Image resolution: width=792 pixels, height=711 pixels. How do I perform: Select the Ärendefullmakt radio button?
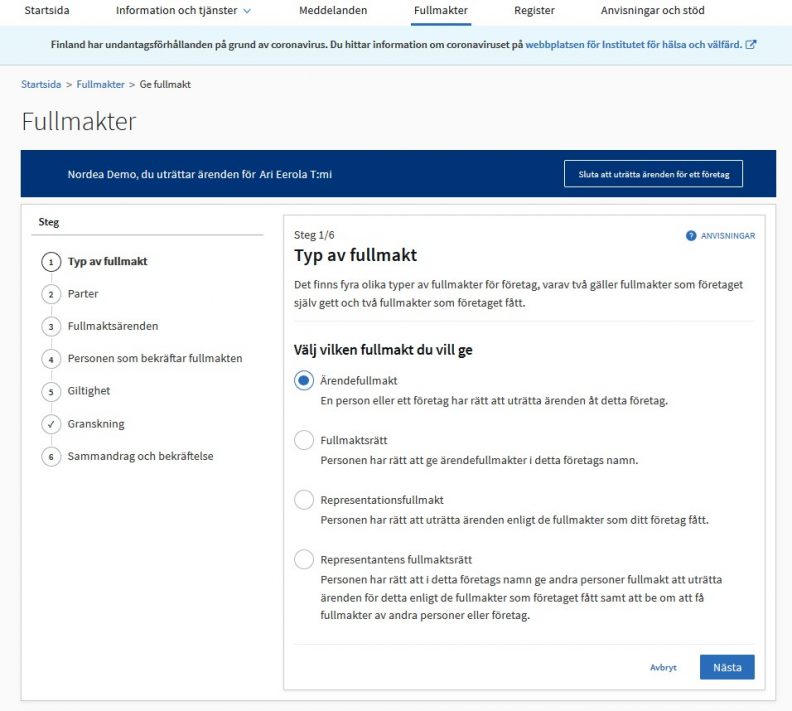[304, 380]
